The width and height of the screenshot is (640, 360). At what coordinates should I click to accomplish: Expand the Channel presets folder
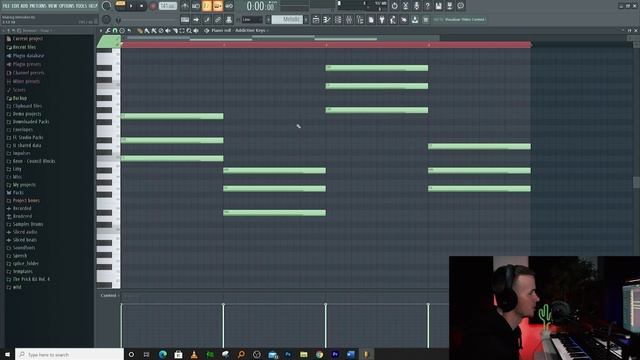point(25,73)
